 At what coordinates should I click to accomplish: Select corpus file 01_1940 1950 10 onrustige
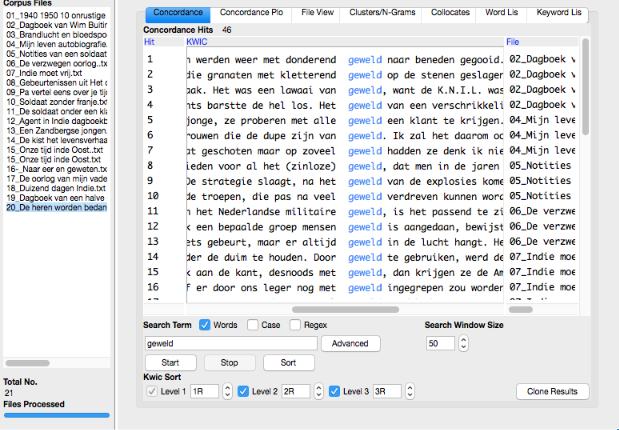[56, 15]
